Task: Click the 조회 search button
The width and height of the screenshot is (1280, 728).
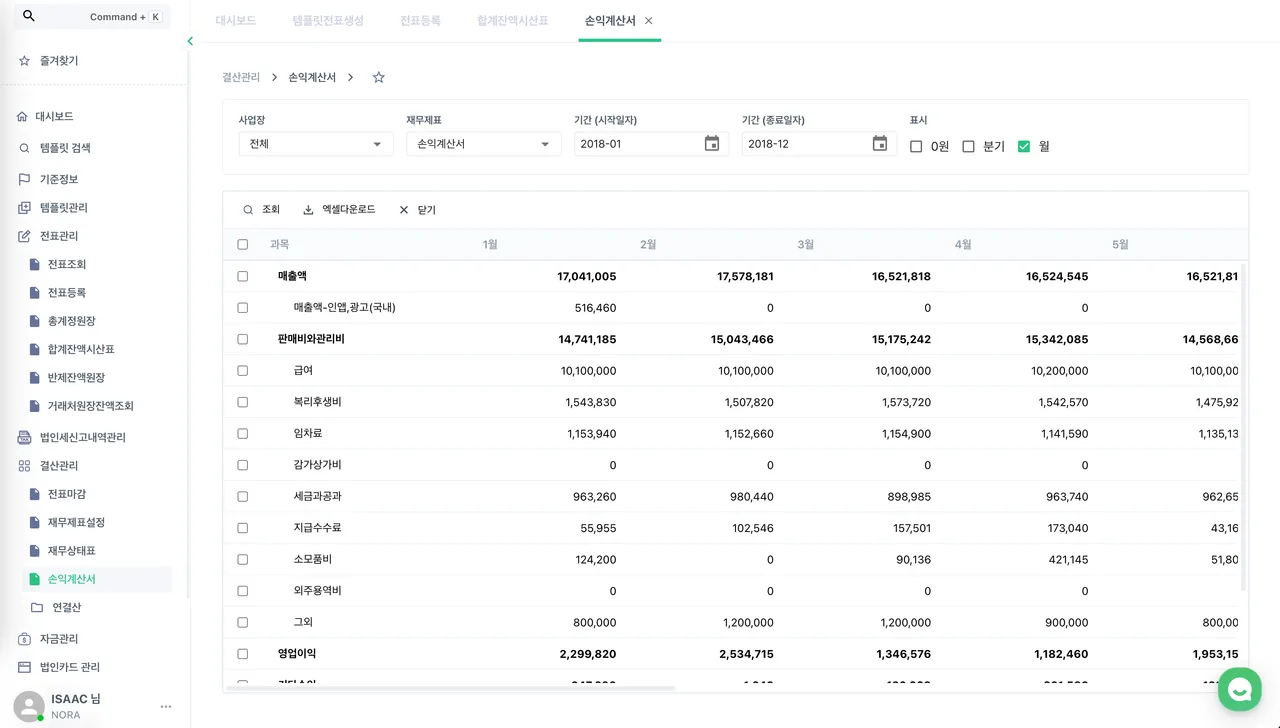Action: 262,210
